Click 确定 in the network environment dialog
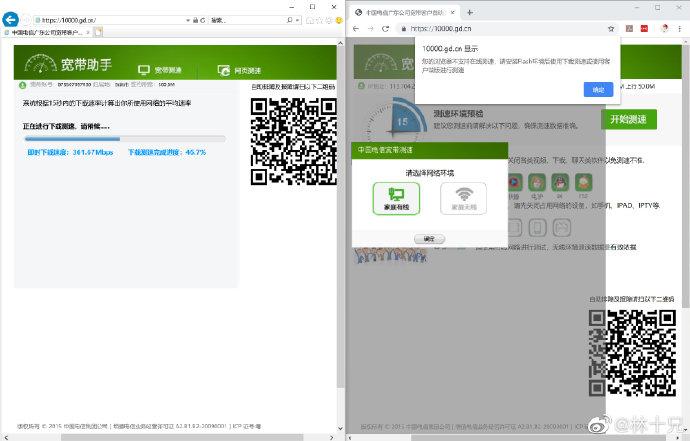The height and width of the screenshot is (441, 690). (x=429, y=239)
